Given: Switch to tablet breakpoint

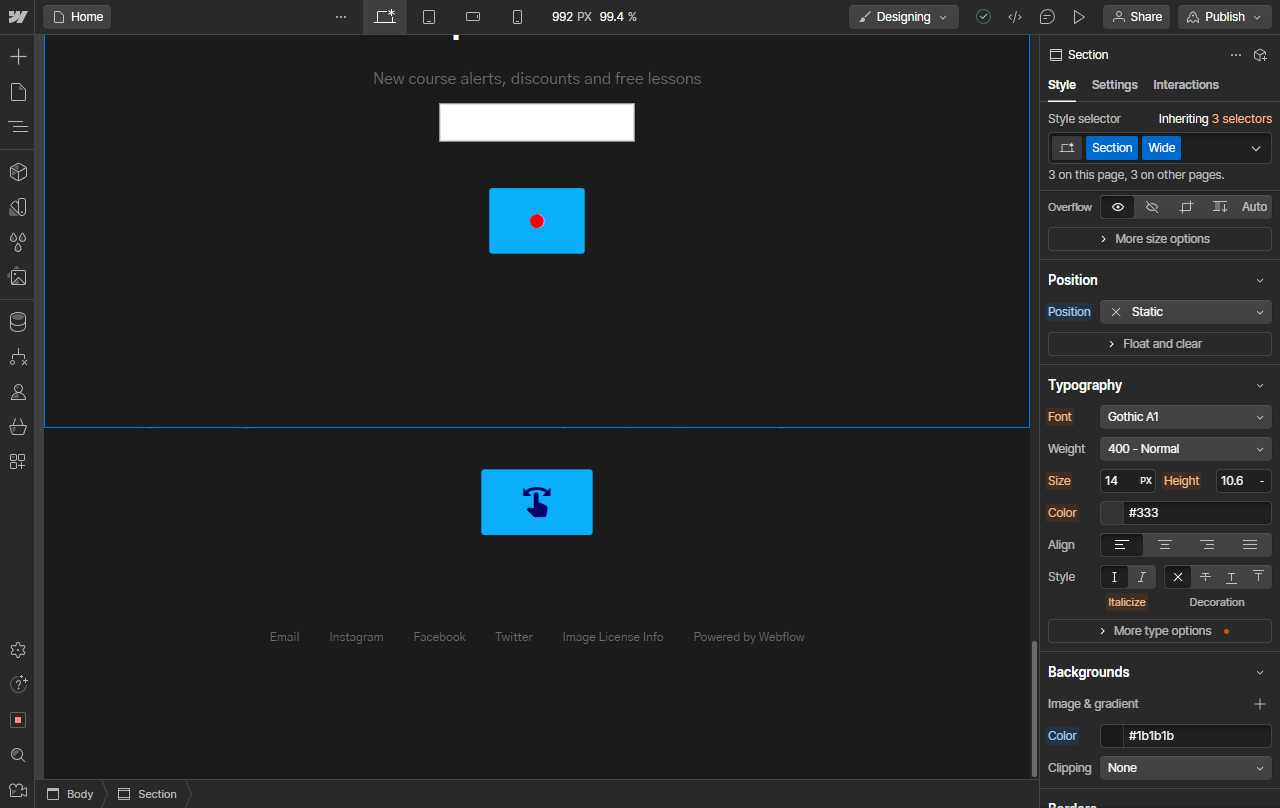Looking at the screenshot, I should 429,17.
